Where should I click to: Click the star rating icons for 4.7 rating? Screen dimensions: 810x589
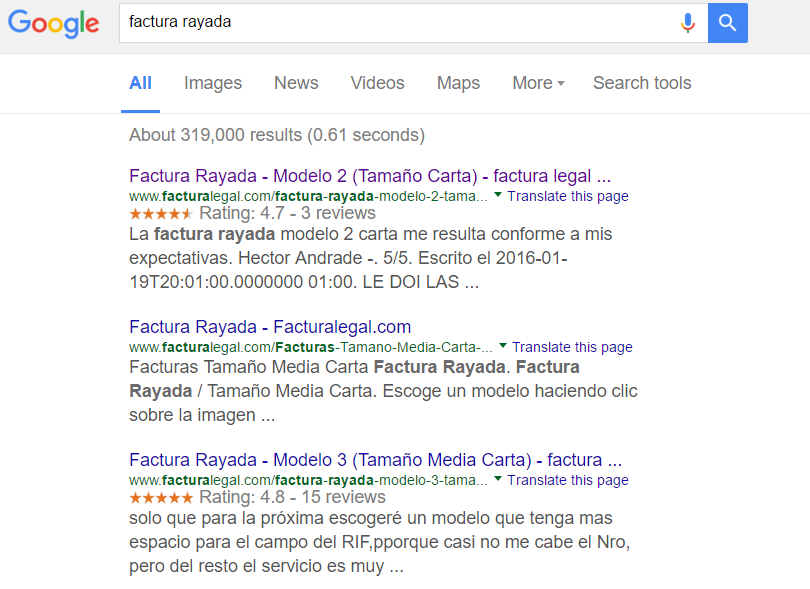[x=161, y=213]
